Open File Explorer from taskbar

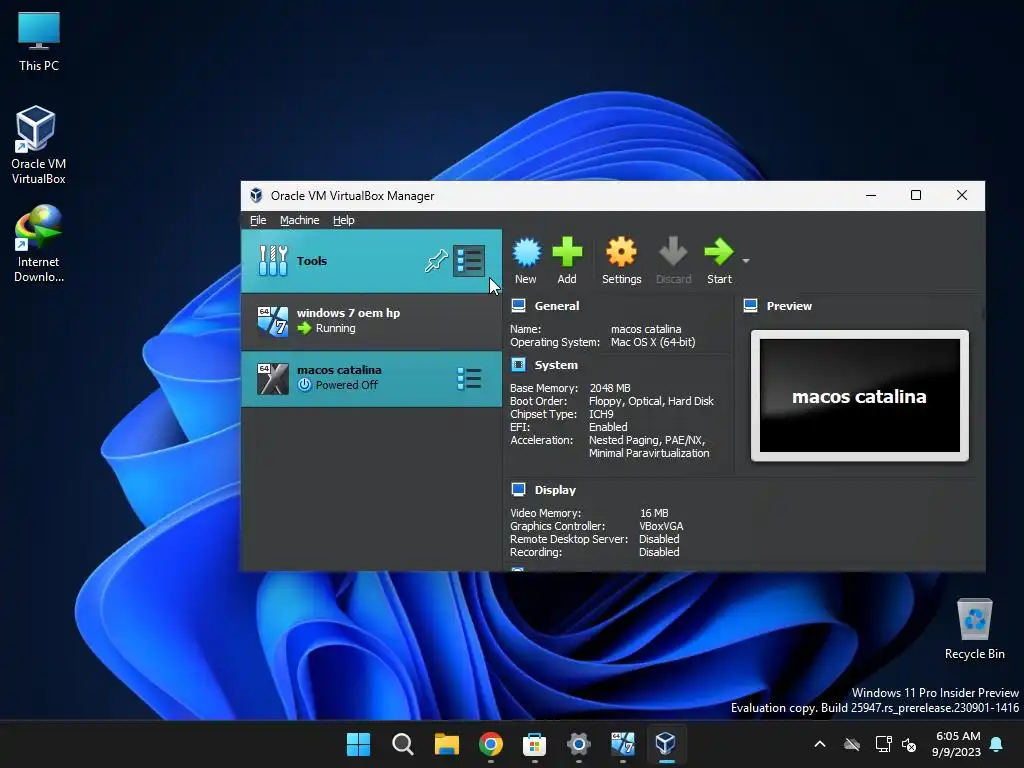(447, 744)
